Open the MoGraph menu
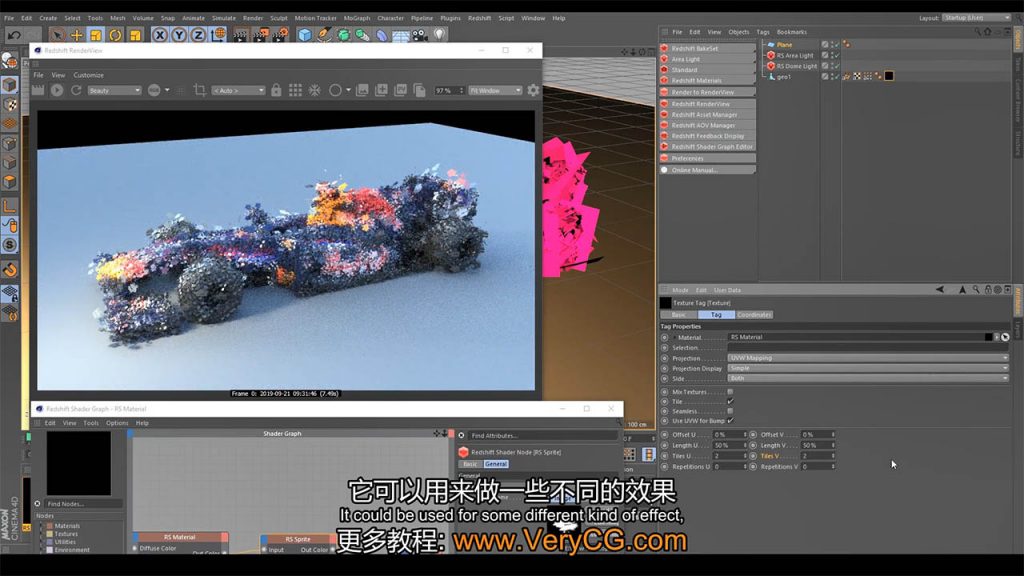The height and width of the screenshot is (576, 1024). 357,18
